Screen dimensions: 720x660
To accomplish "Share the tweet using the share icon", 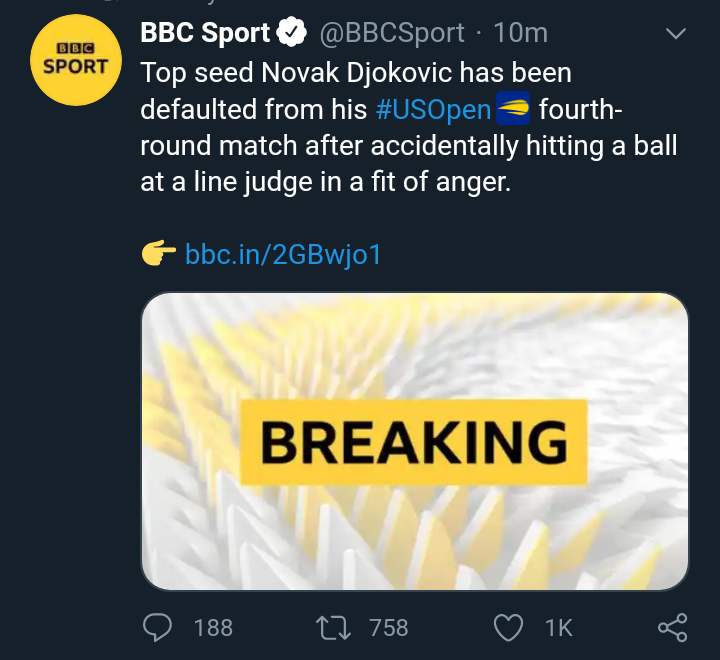I will (672, 627).
